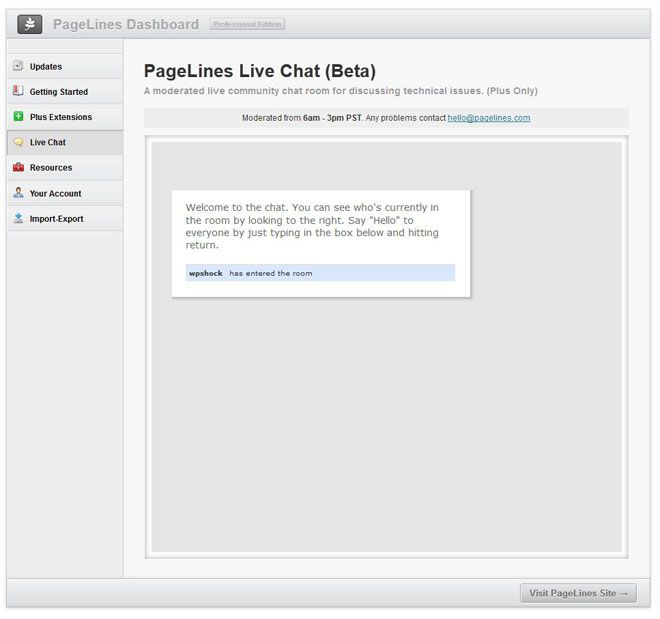Select the Getting Started text label

click(x=59, y=92)
